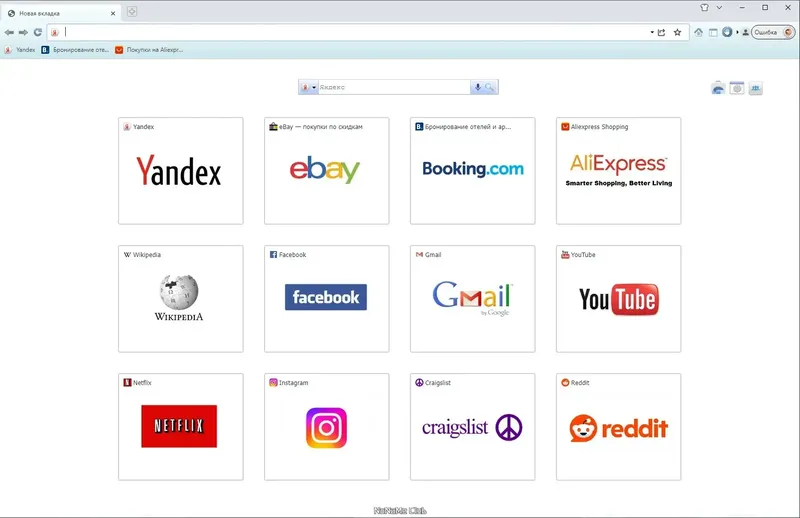Click the page settings gear window icon
Screen dimensions: 800x518
[x=737, y=88]
